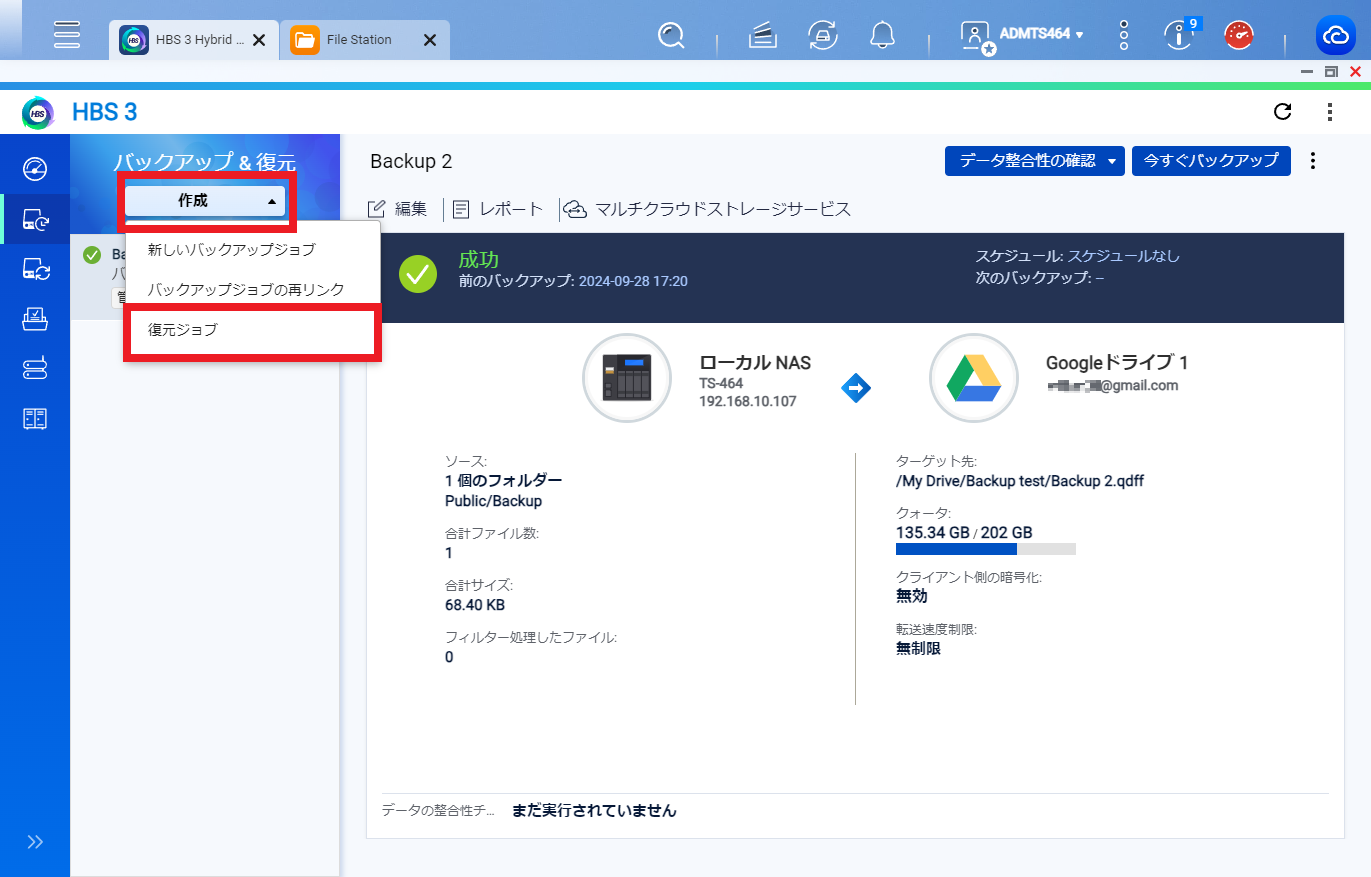Click the Backup 2 job title
Image resolution: width=1371 pixels, height=877 pixels.
(411, 162)
